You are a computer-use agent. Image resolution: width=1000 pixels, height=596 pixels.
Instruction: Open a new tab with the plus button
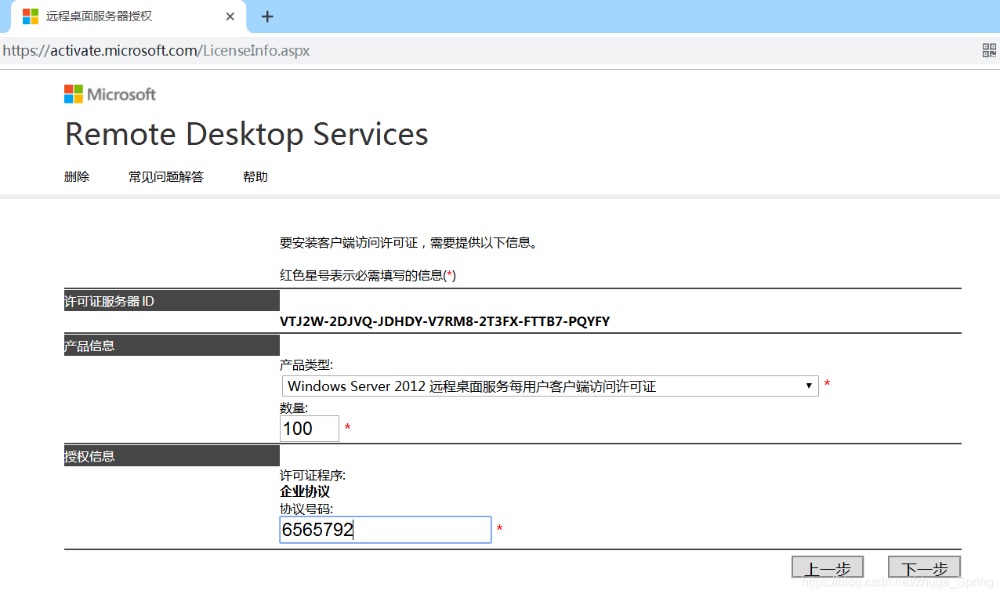pyautogui.click(x=267, y=17)
